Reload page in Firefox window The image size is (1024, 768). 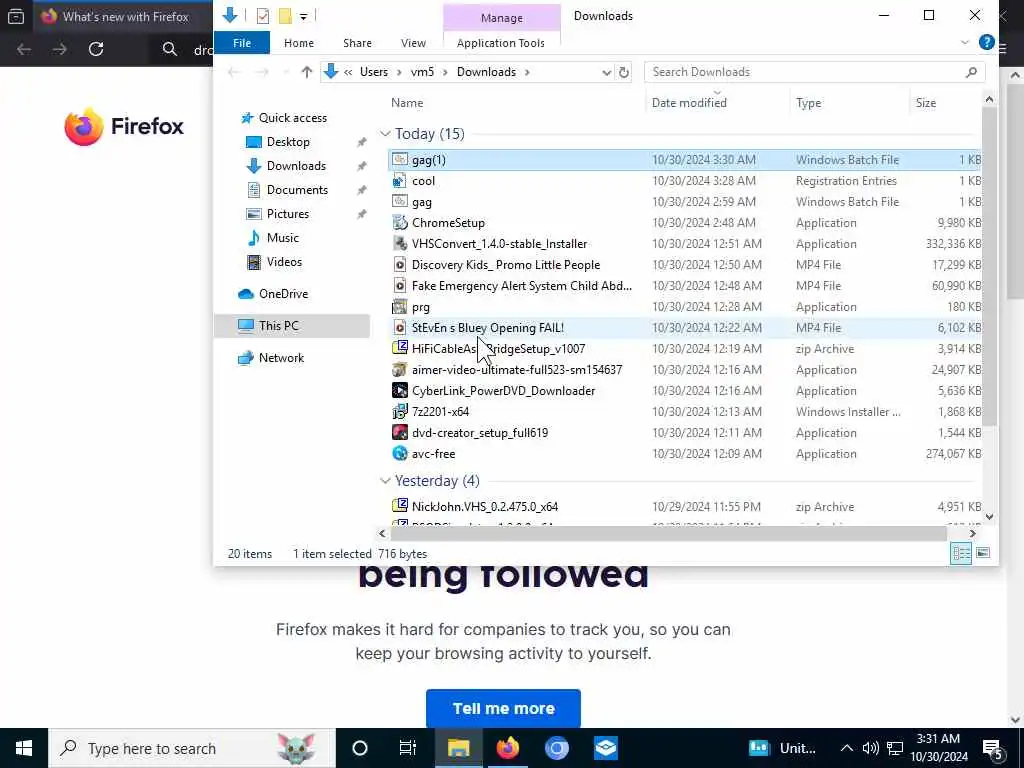pyautogui.click(x=96, y=49)
